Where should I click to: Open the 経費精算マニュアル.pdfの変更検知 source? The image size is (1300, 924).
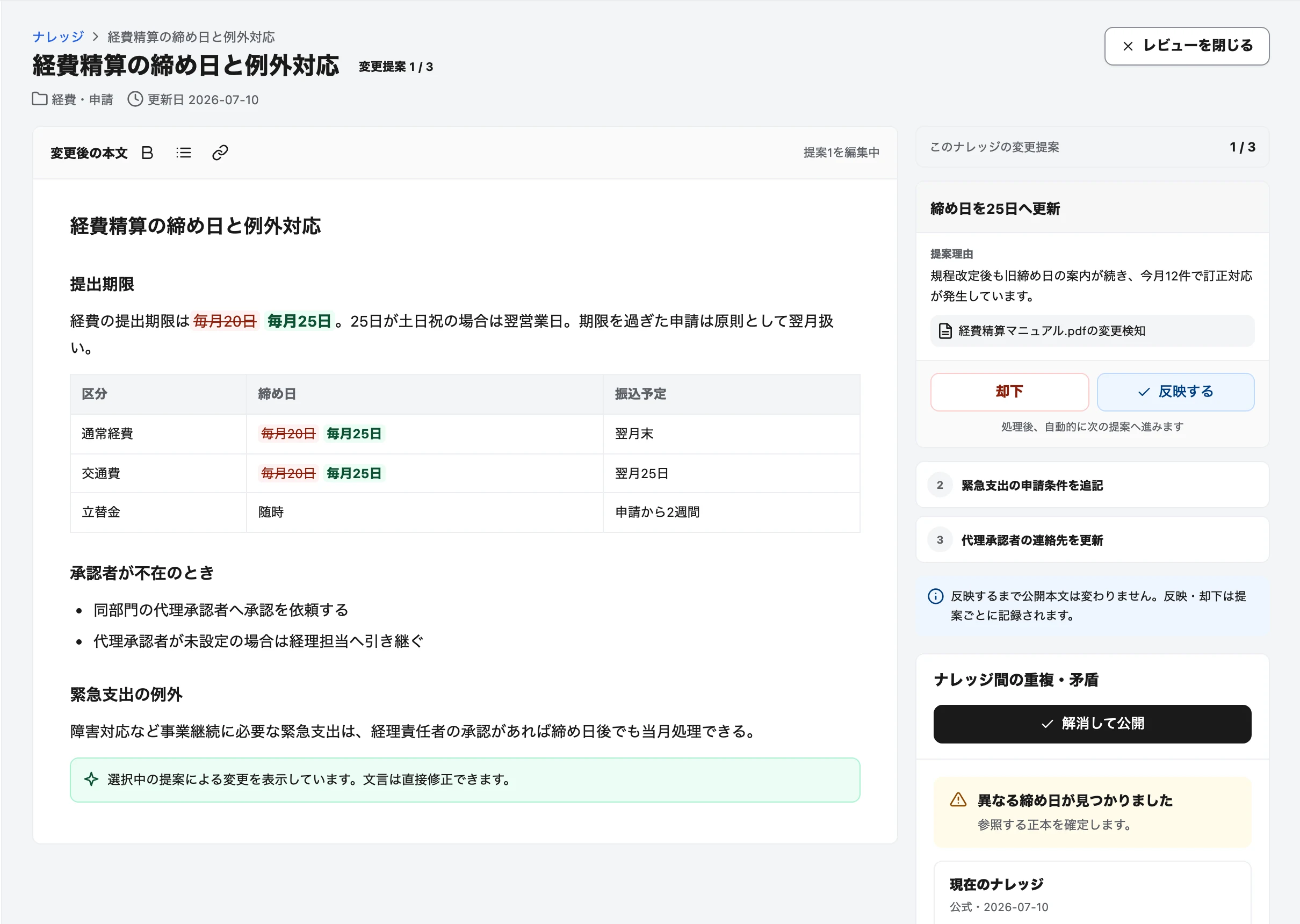[x=1092, y=330]
